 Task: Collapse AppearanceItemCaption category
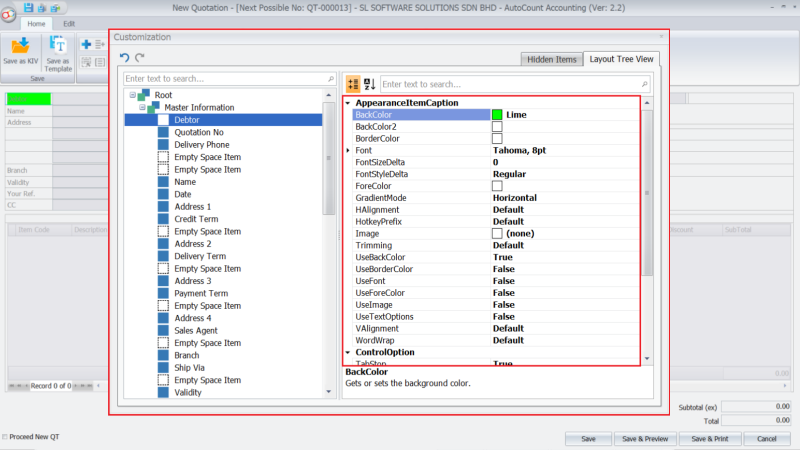tap(348, 103)
